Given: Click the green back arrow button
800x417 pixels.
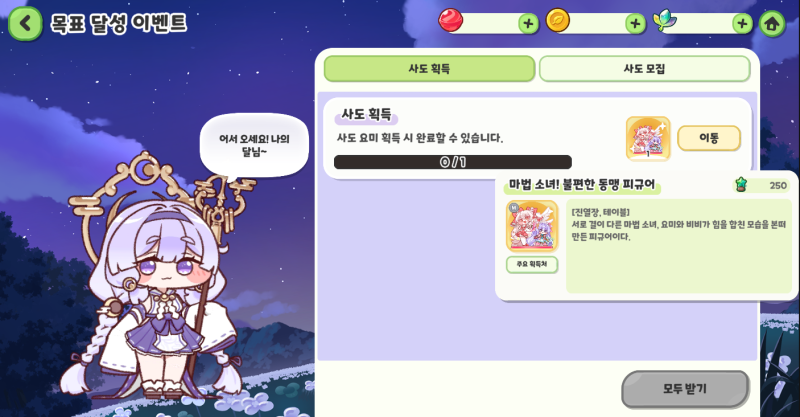Looking at the screenshot, I should point(25,23).
